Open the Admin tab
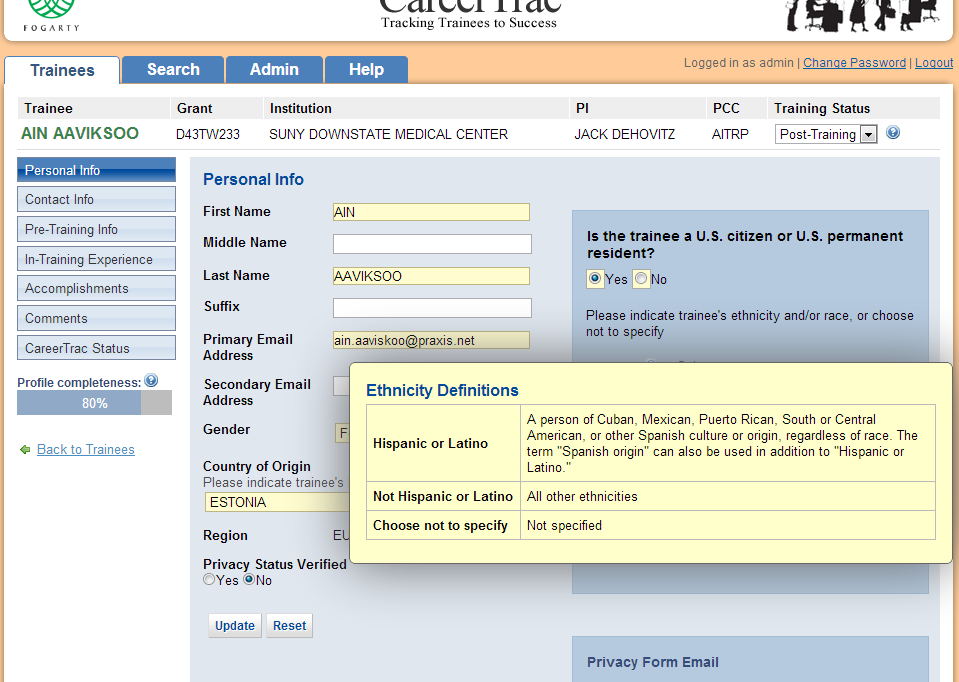This screenshot has height=682, width=959. 274,69
